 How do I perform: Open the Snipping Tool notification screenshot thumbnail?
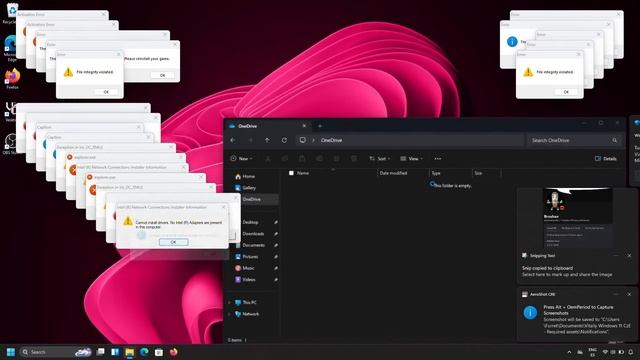click(578, 218)
